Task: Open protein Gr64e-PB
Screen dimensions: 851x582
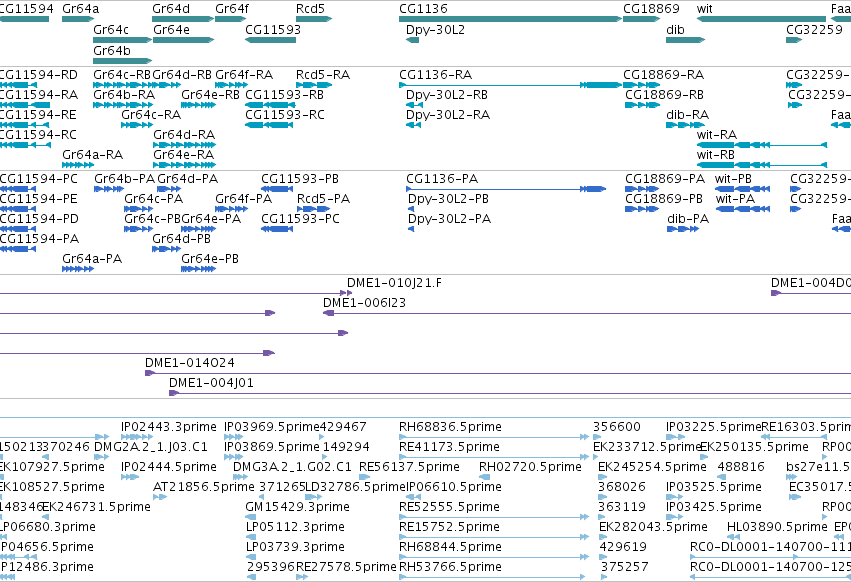Action: (199, 269)
